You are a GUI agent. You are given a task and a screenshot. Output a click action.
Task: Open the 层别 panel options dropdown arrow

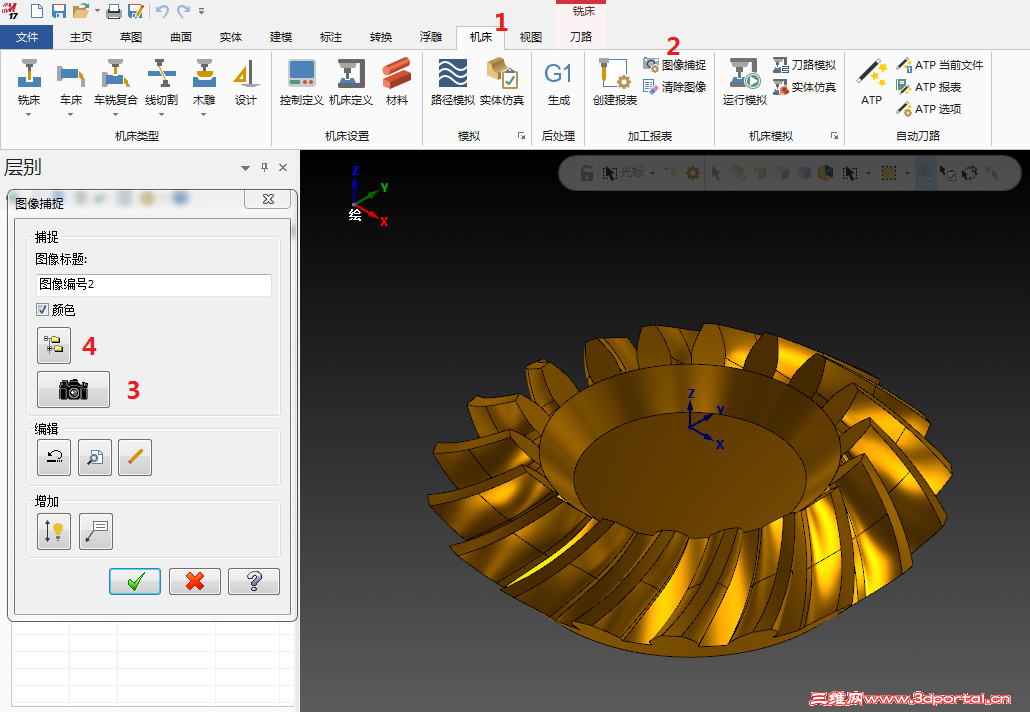tap(245, 168)
